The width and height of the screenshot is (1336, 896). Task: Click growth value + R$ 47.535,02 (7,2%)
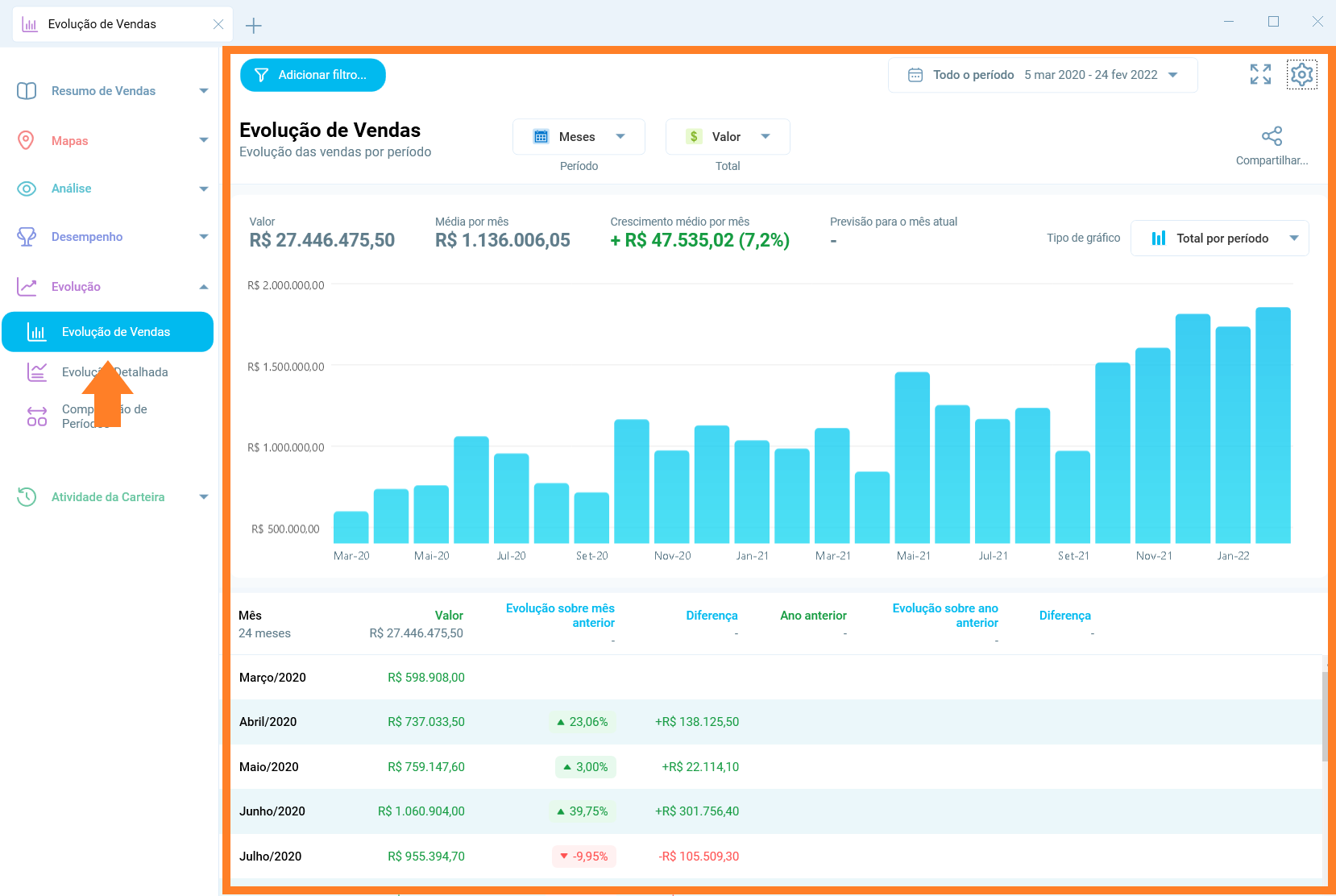point(700,240)
